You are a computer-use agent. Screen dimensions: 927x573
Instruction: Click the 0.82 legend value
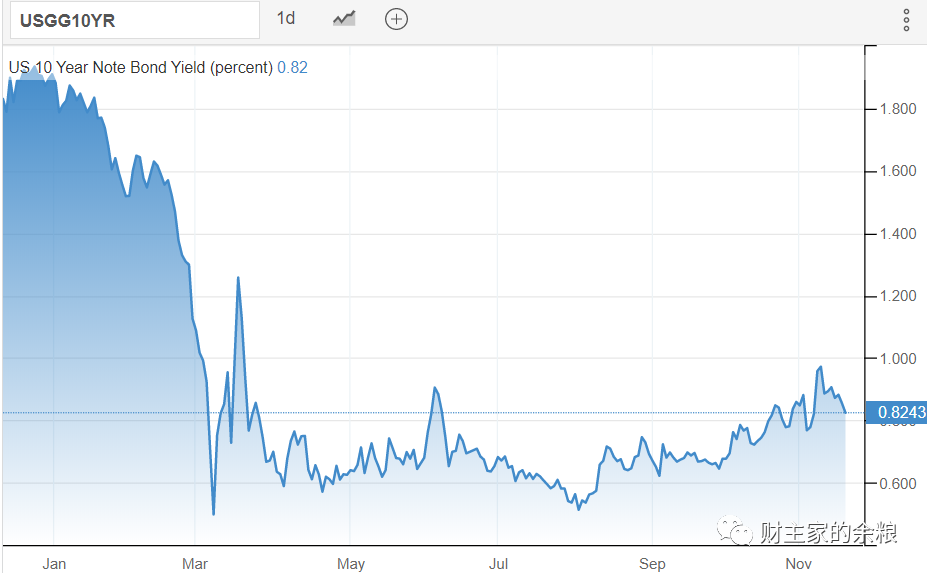pos(293,67)
